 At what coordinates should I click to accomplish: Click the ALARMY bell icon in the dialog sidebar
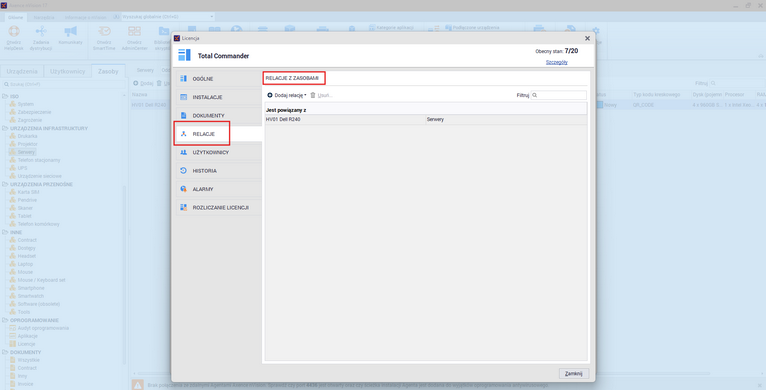(x=184, y=189)
